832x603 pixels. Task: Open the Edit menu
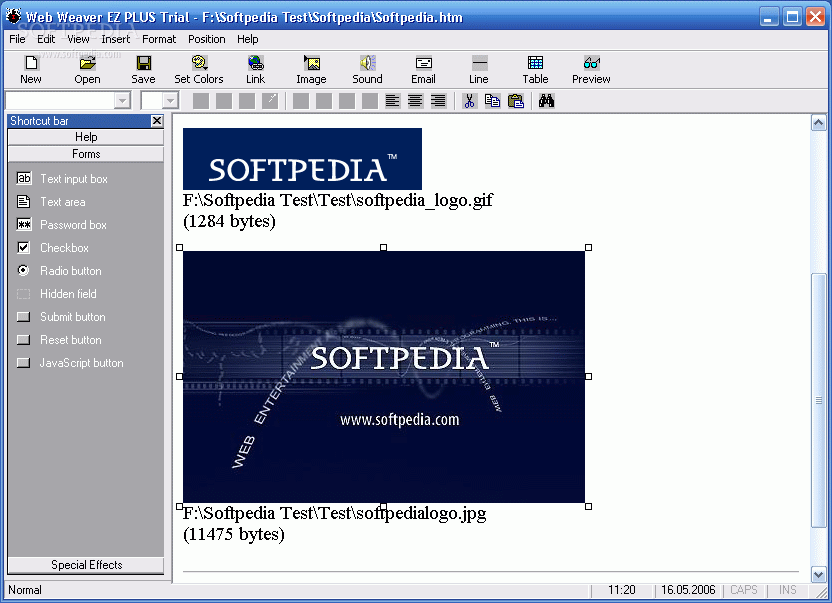[46, 39]
